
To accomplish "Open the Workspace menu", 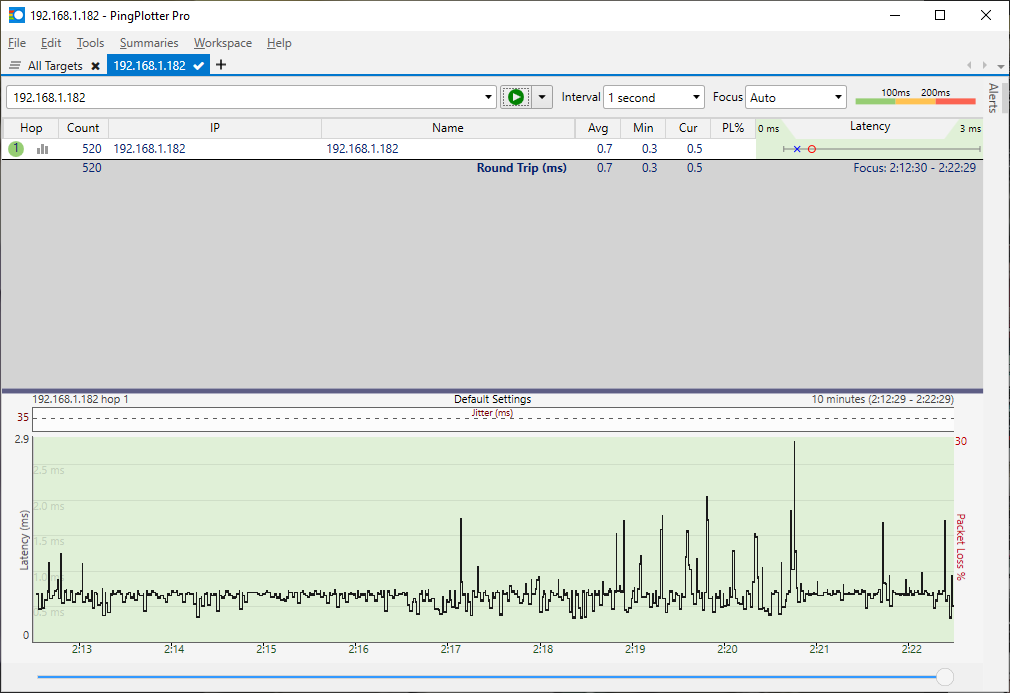I will pos(223,43).
